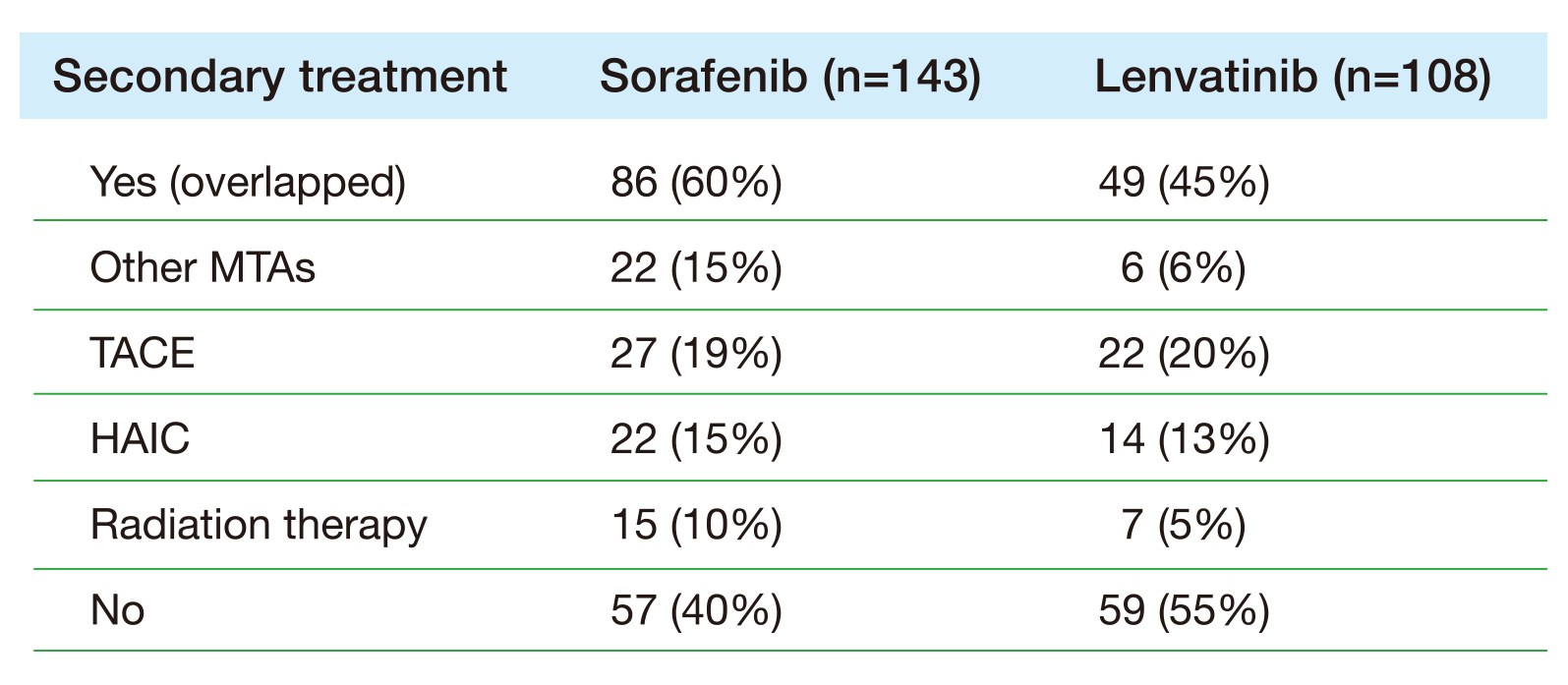This screenshot has height=685, width=1568.
Task: Click the Sorafenib value 86 (60%)
Action: click(x=696, y=182)
